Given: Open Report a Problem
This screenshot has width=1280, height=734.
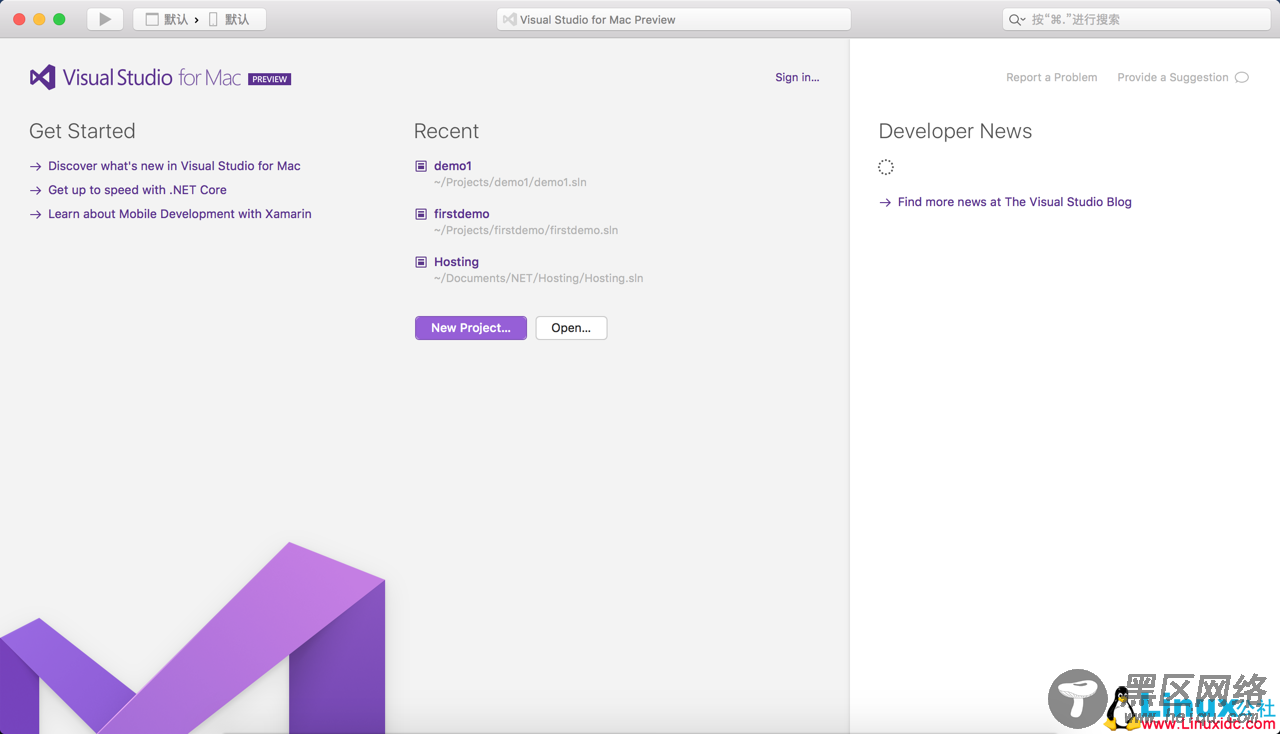Looking at the screenshot, I should 1051,77.
